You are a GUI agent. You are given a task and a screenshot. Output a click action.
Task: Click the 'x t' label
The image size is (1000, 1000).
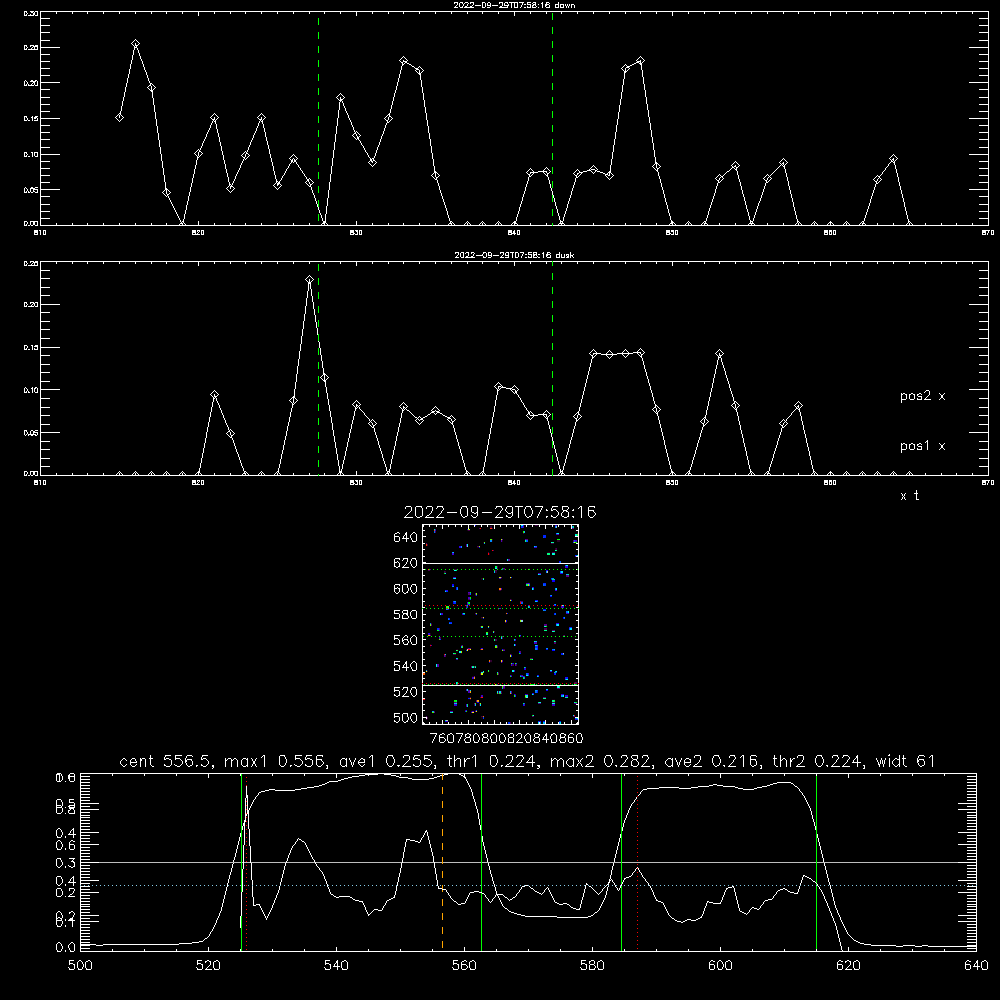click(909, 496)
